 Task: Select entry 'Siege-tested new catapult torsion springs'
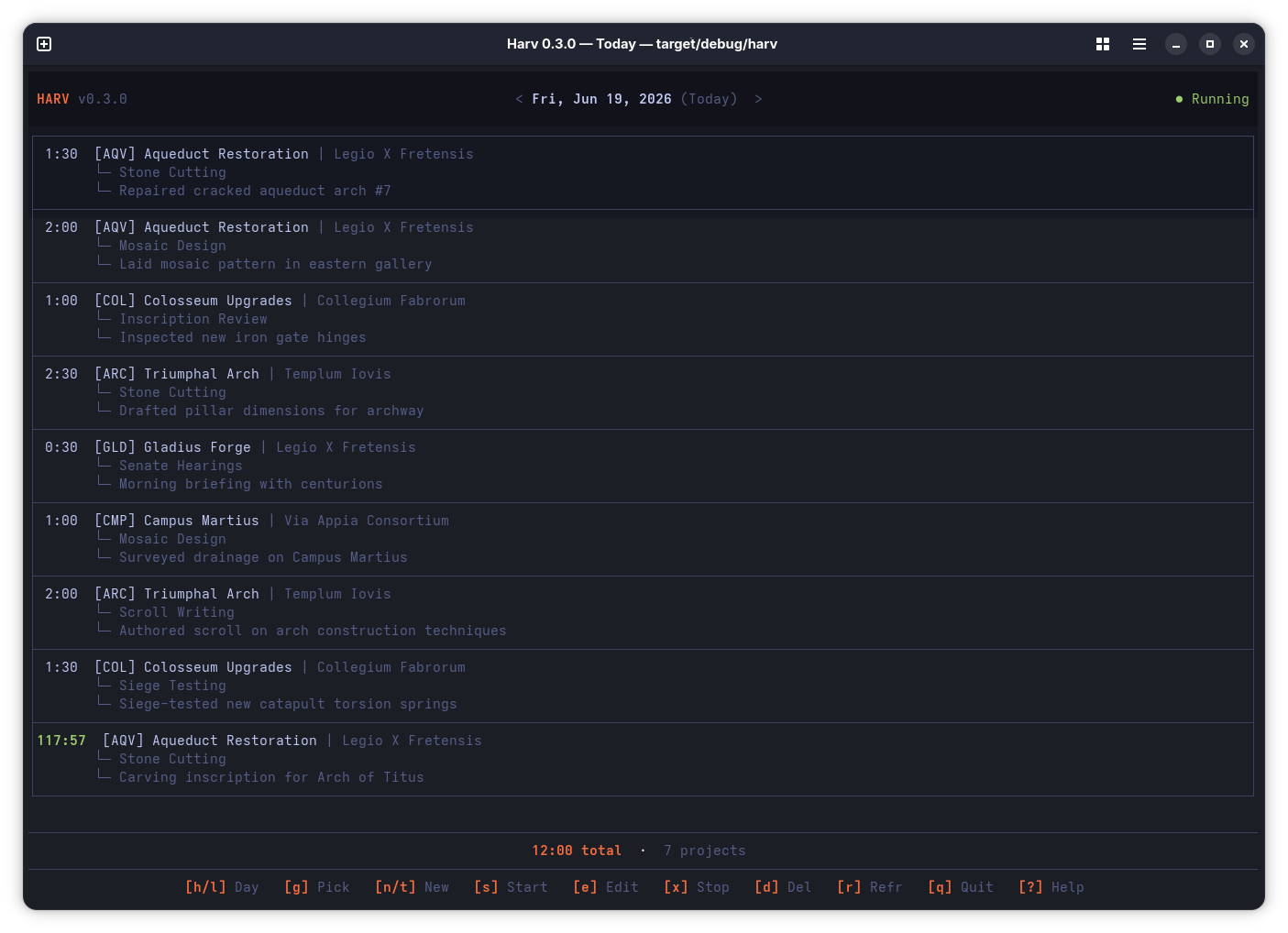pos(643,686)
